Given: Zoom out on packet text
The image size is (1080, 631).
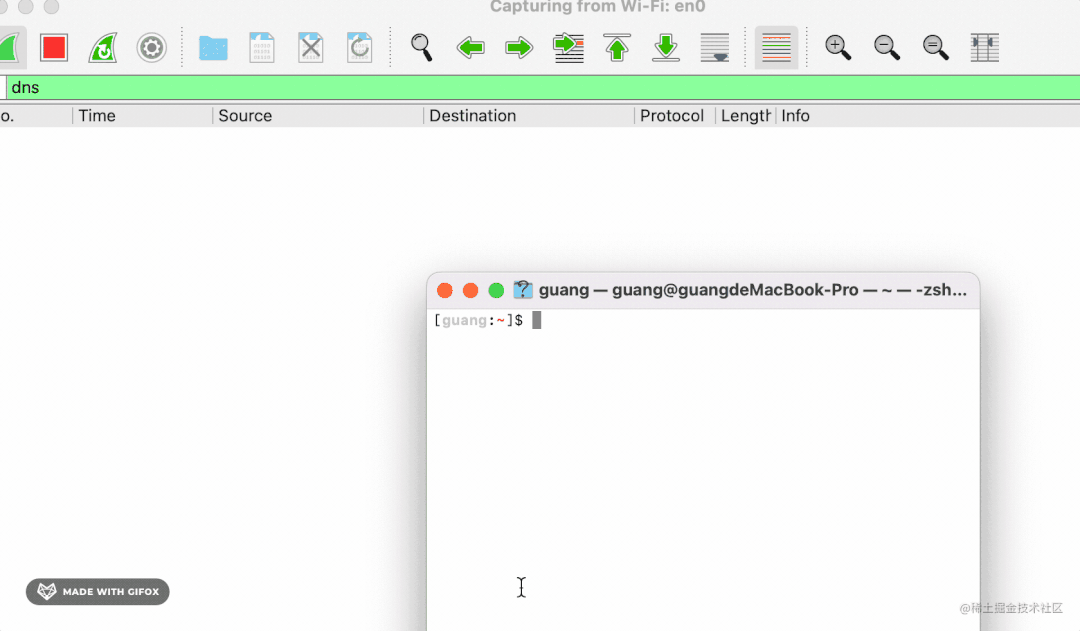Looking at the screenshot, I should coord(887,48).
